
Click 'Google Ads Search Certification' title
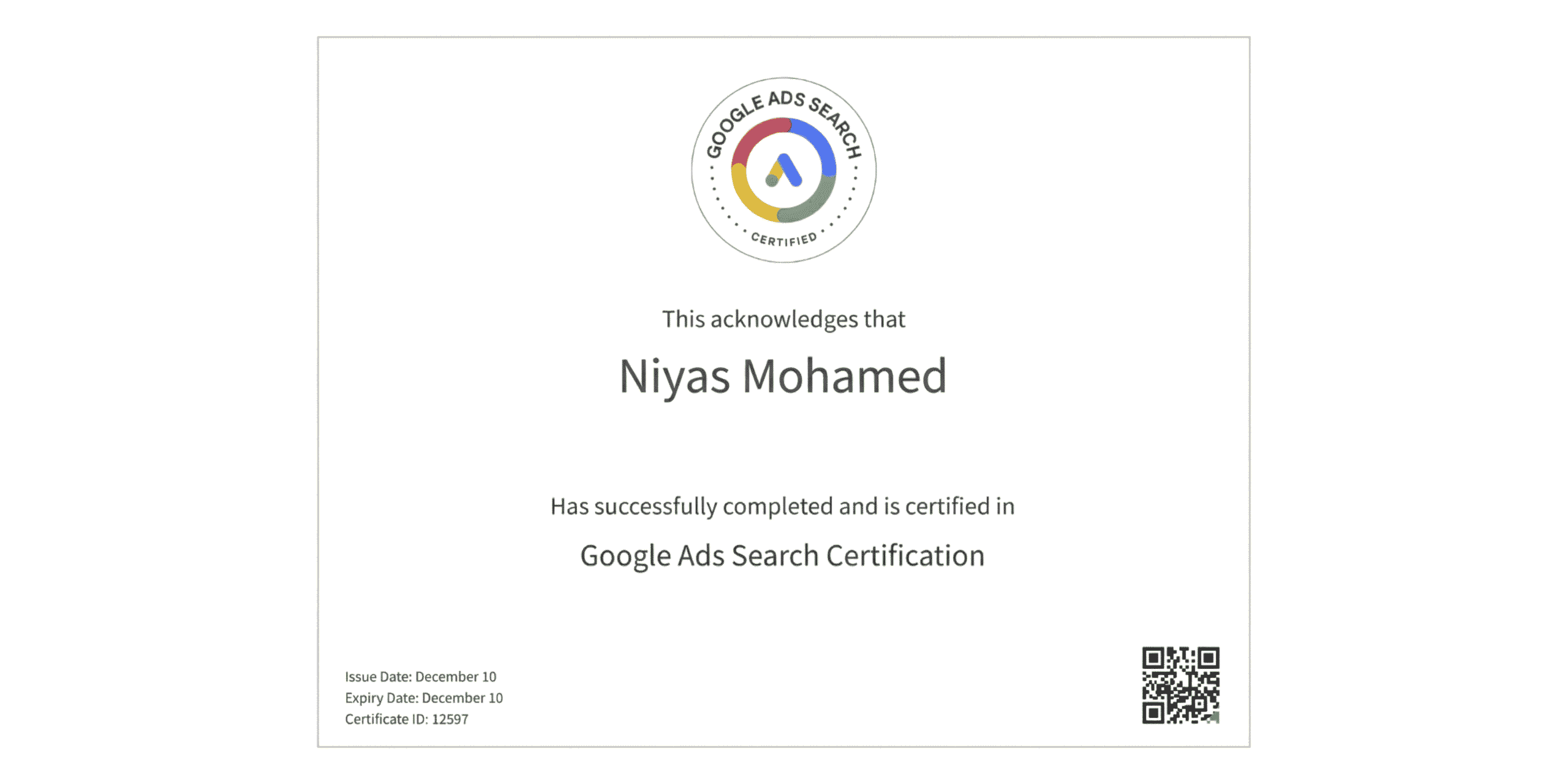tap(783, 556)
